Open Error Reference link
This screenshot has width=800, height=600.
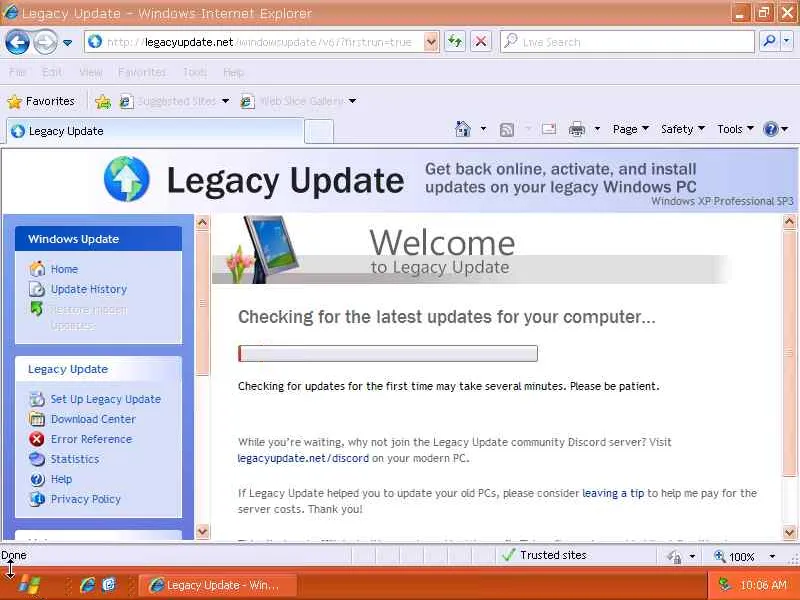(x=91, y=439)
